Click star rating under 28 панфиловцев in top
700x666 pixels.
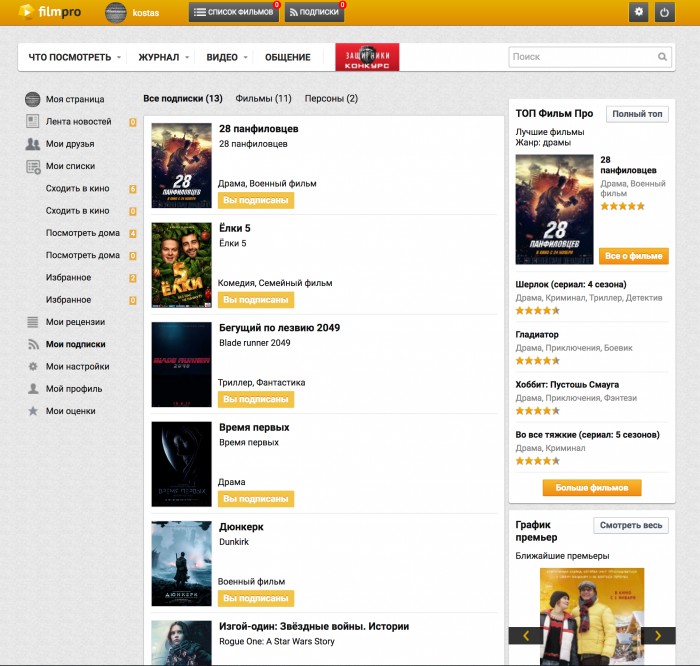click(x=622, y=206)
